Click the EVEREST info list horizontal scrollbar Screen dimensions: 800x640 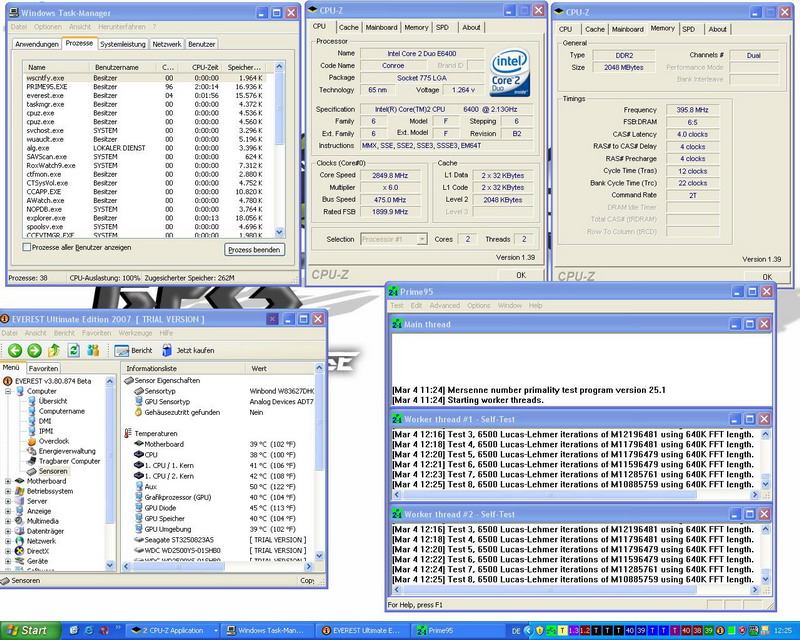217,567
